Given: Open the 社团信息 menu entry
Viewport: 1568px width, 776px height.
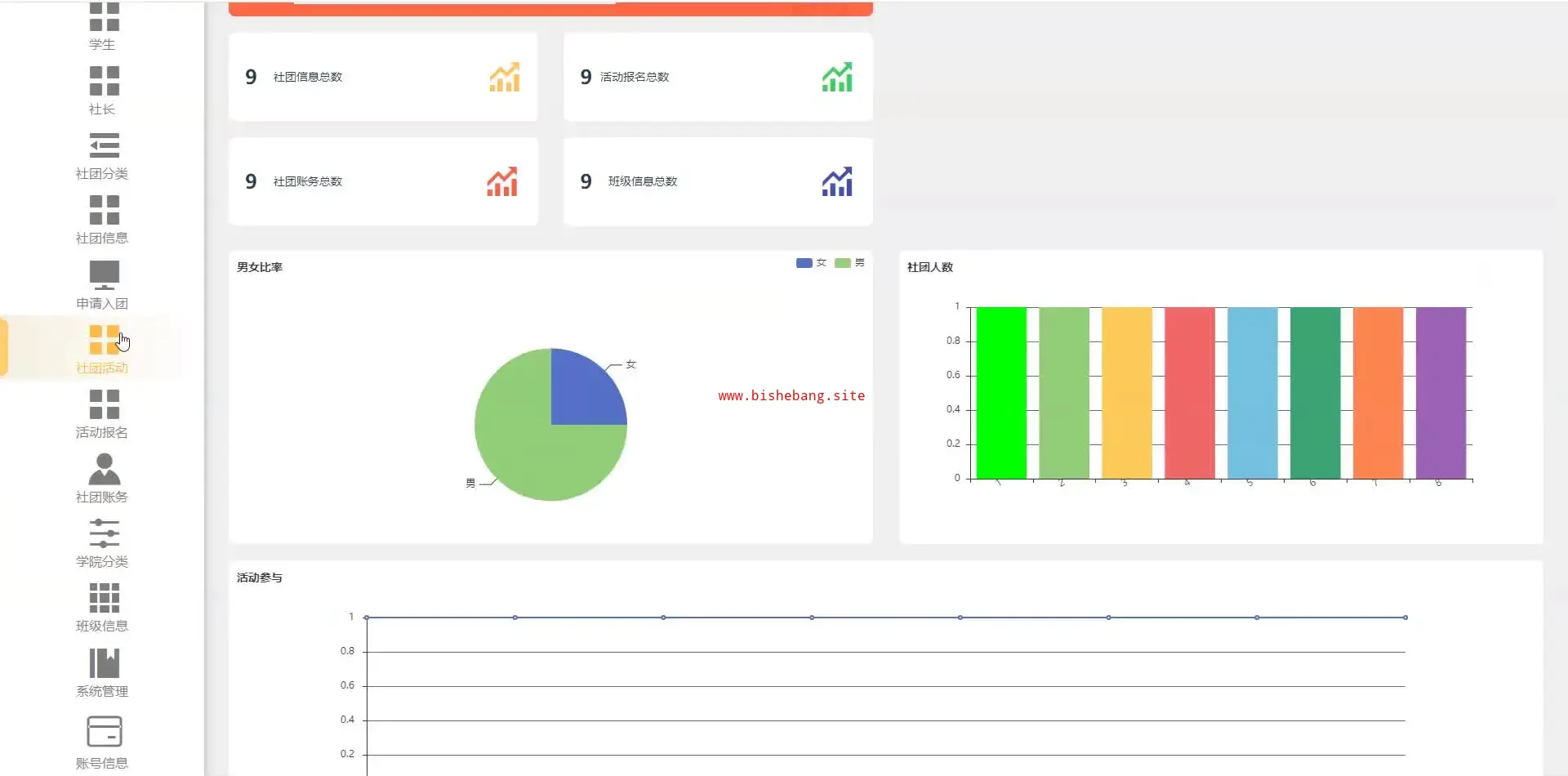Looking at the screenshot, I should pos(102,219).
